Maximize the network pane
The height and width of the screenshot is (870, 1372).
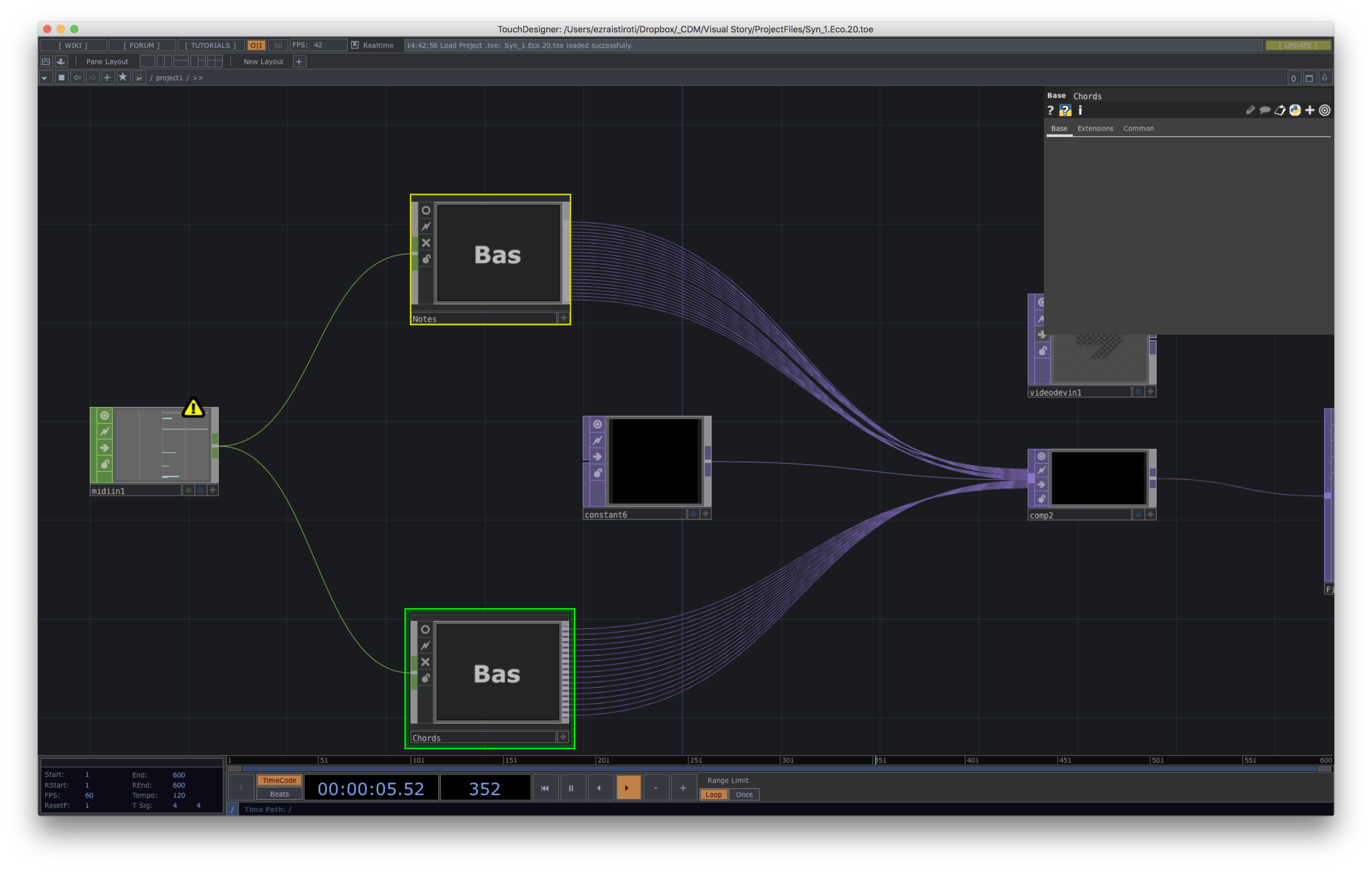[1309, 78]
